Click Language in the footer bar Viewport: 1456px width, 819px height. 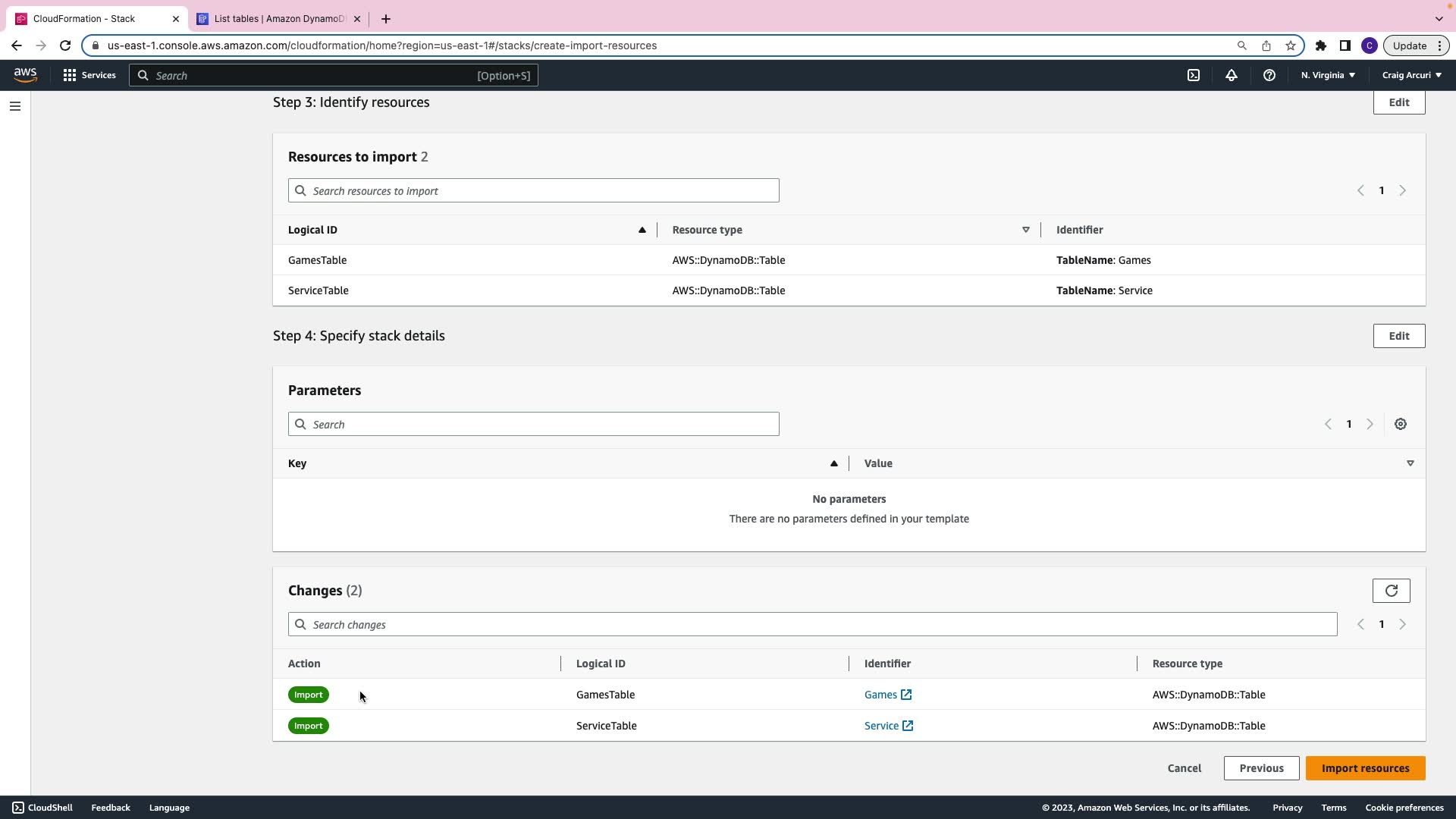(x=169, y=808)
